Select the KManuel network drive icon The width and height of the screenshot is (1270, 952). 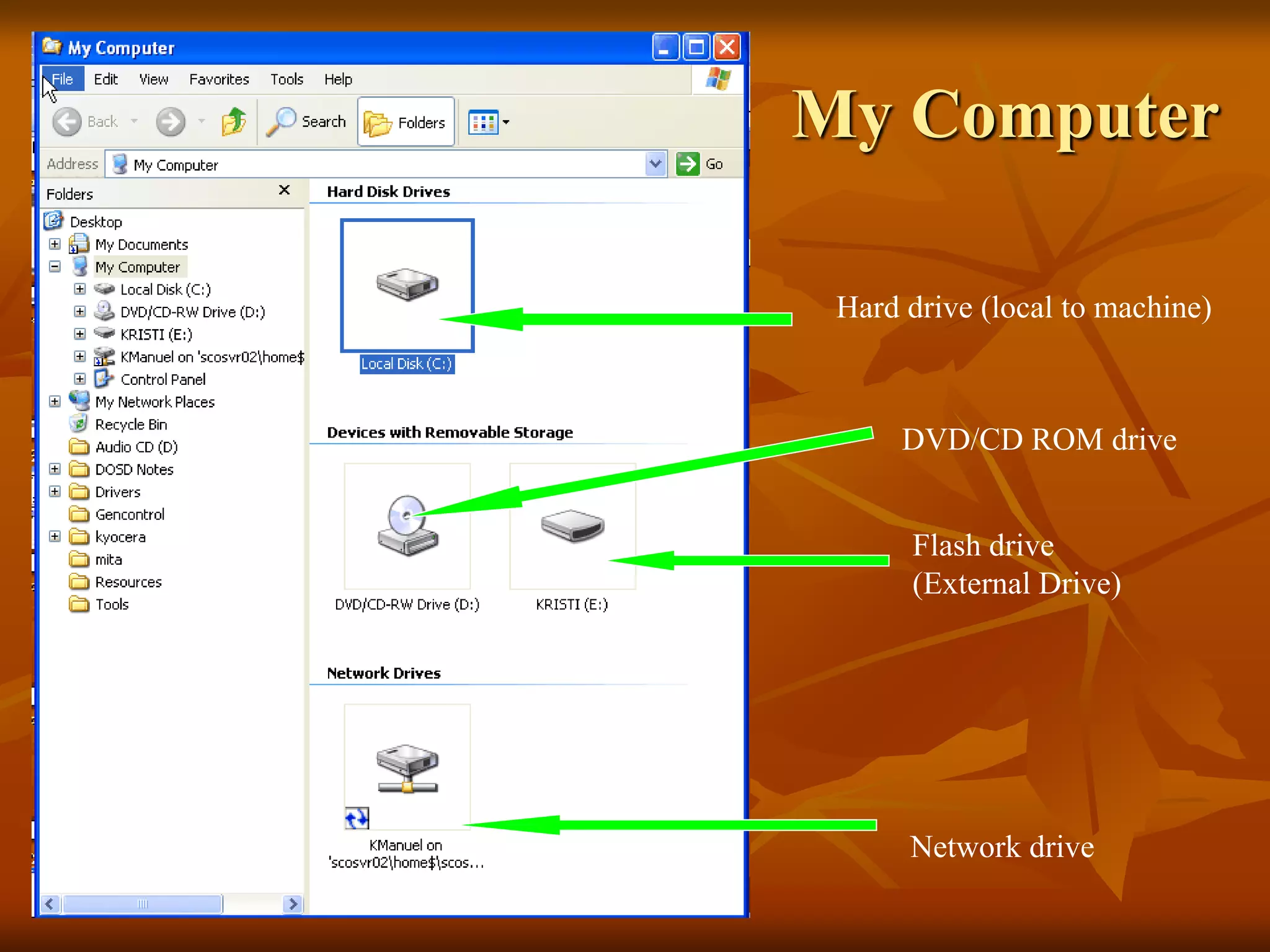click(407, 767)
